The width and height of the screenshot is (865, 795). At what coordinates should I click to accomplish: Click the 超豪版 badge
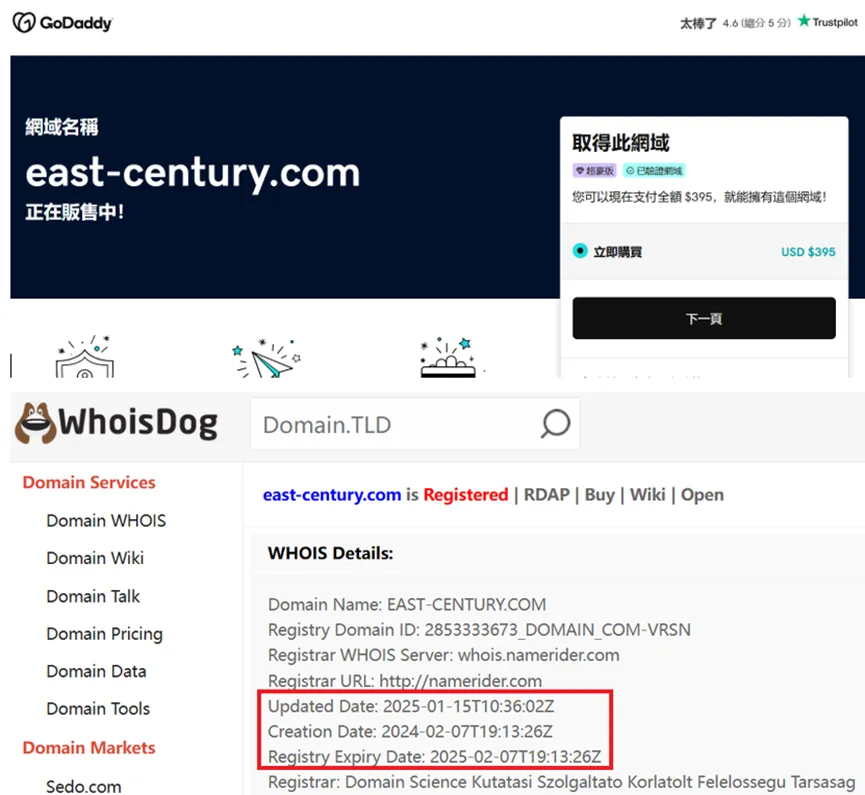594,170
